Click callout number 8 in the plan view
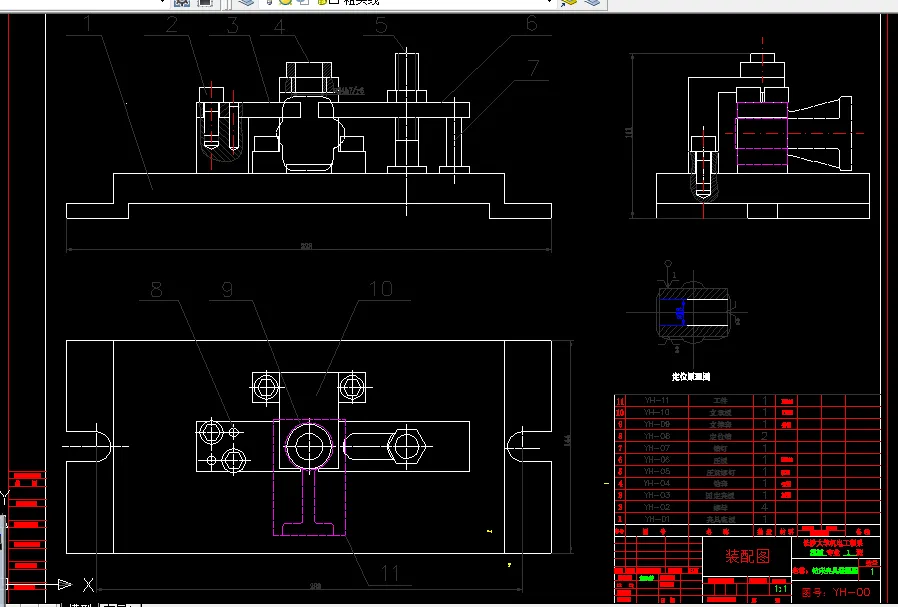Viewport: 898px width, 607px height. 156,290
